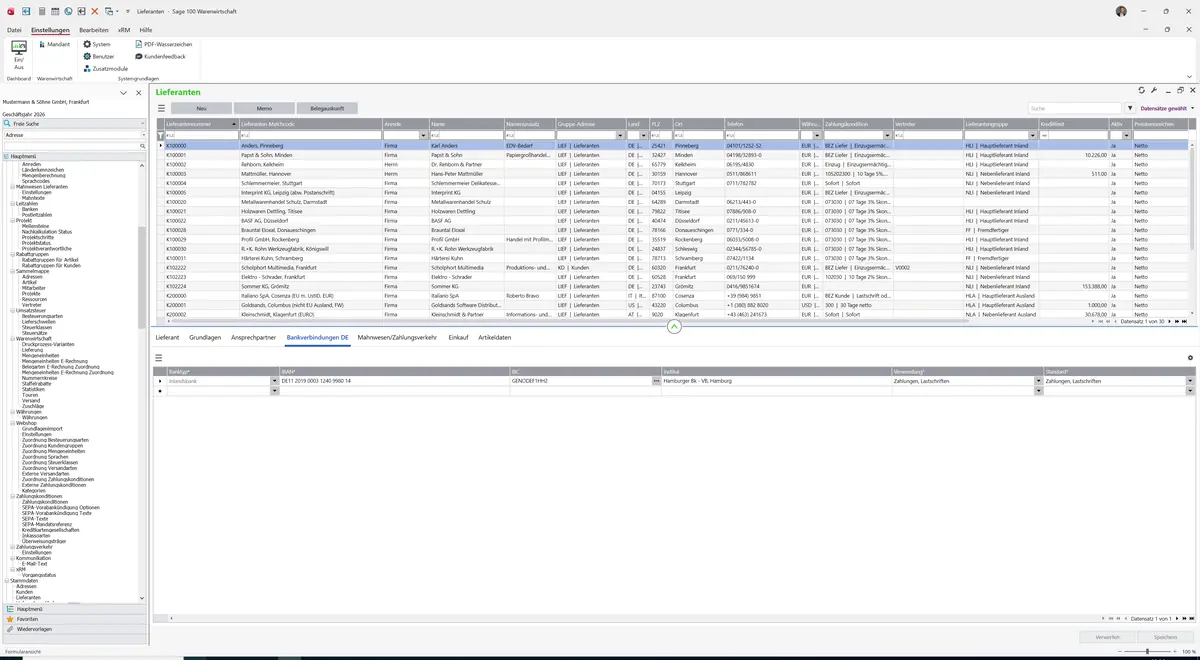Open Mandant settings in ribbon

coord(53,44)
